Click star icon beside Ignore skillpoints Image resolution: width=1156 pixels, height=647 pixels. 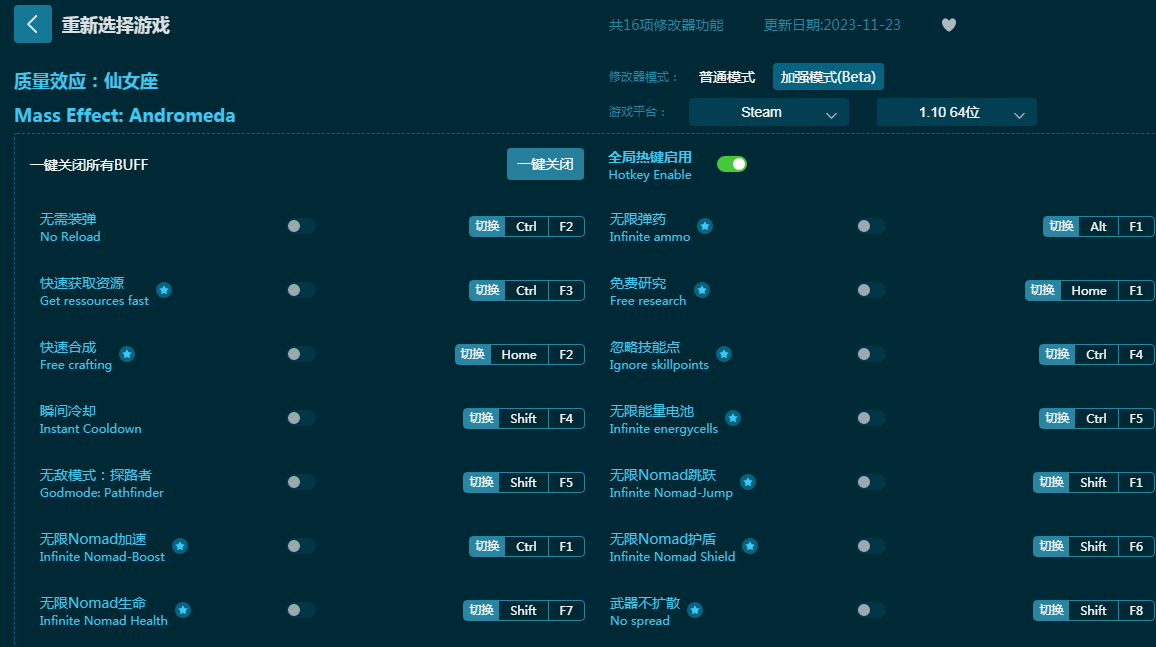pyautogui.click(x=724, y=354)
